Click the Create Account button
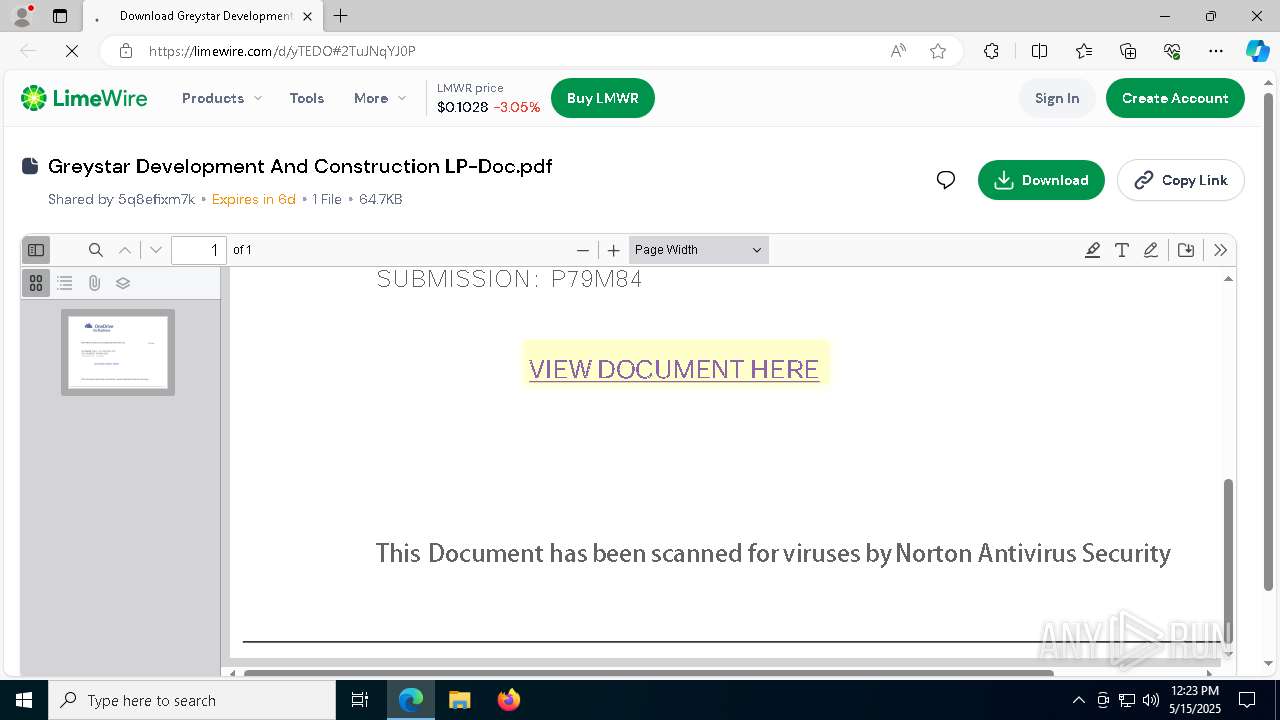This screenshot has width=1280, height=720. click(x=1175, y=98)
